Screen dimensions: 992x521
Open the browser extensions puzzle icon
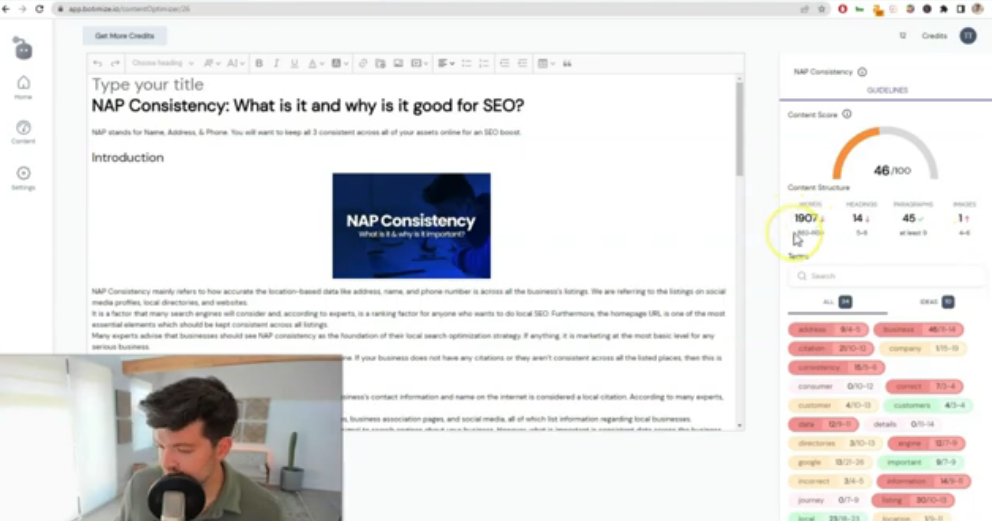tap(943, 9)
